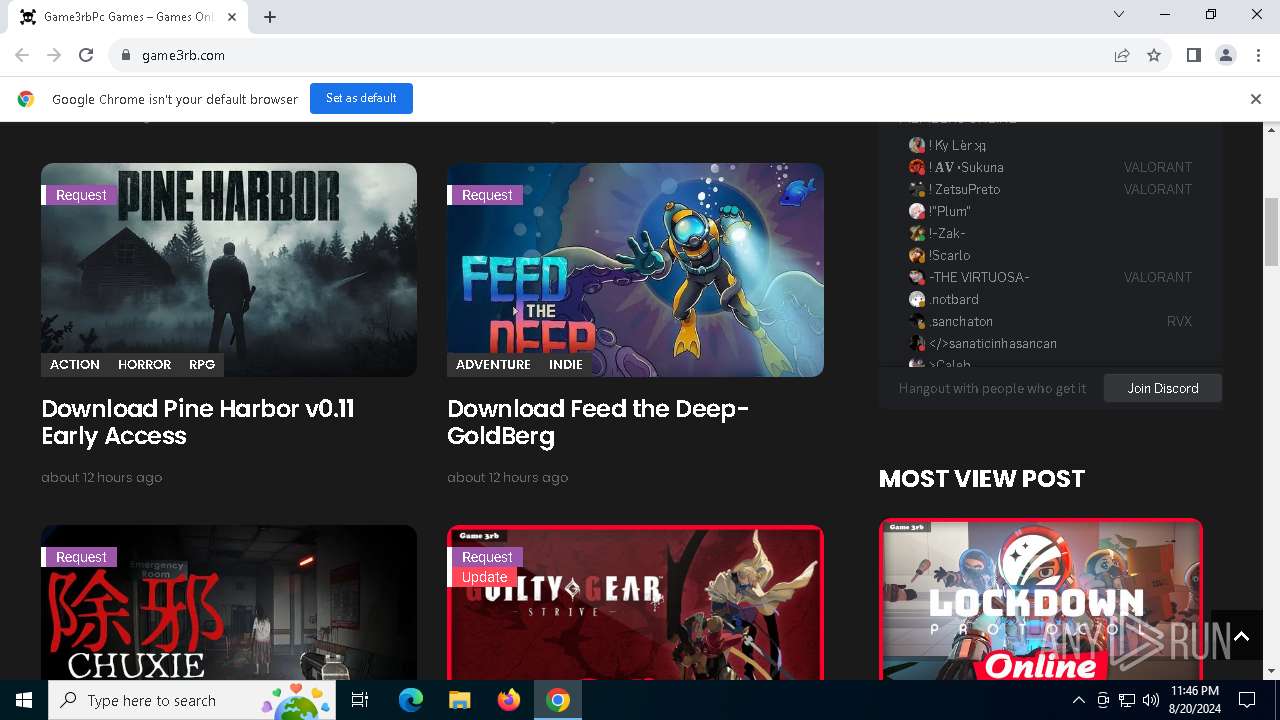
Task: Click Join Discord button
Action: (x=1163, y=388)
